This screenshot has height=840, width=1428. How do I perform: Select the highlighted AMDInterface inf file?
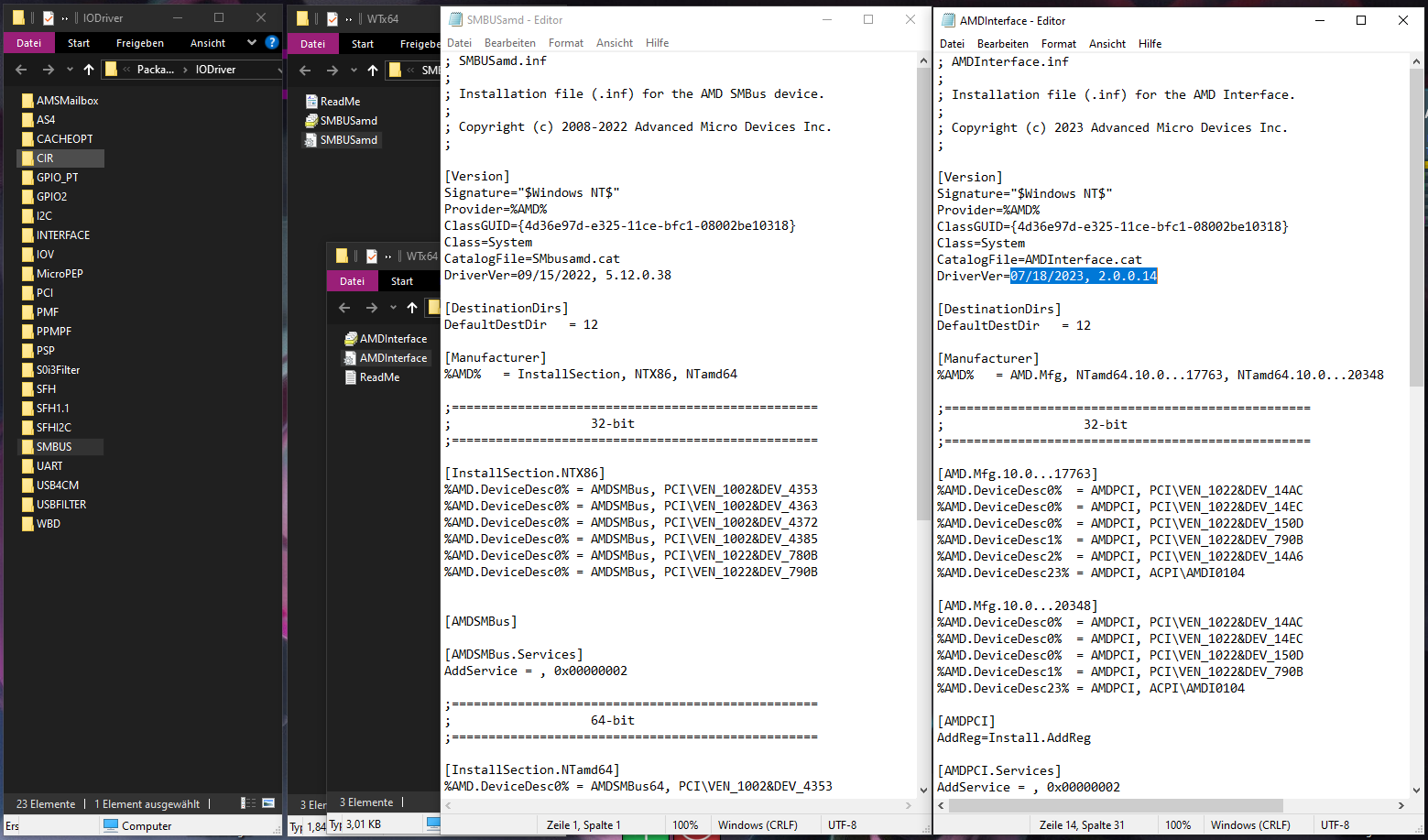tap(385, 358)
